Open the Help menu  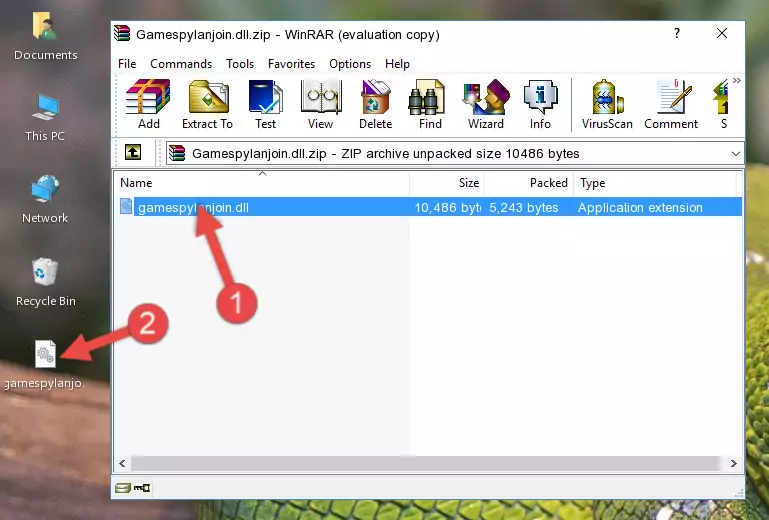tap(397, 64)
